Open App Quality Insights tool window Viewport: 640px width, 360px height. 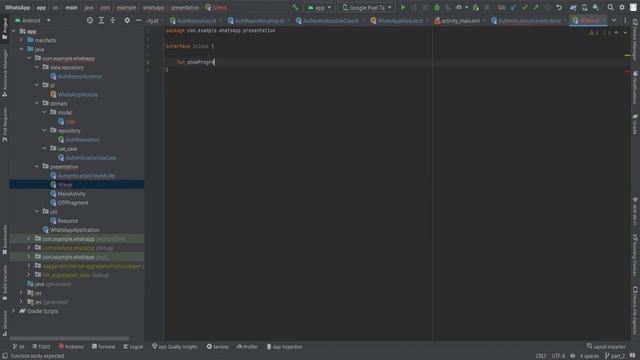[x=175, y=347]
